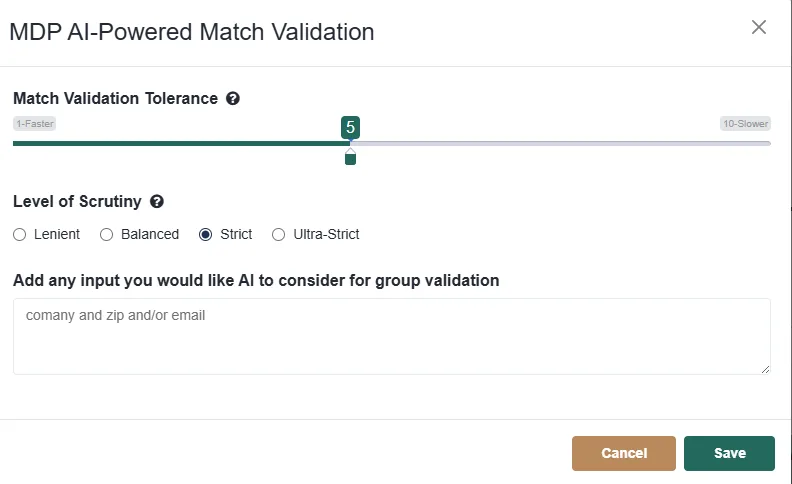Click the filled green part of tolerance track
Image resolution: width=792 pixels, height=484 pixels.
[181, 143]
